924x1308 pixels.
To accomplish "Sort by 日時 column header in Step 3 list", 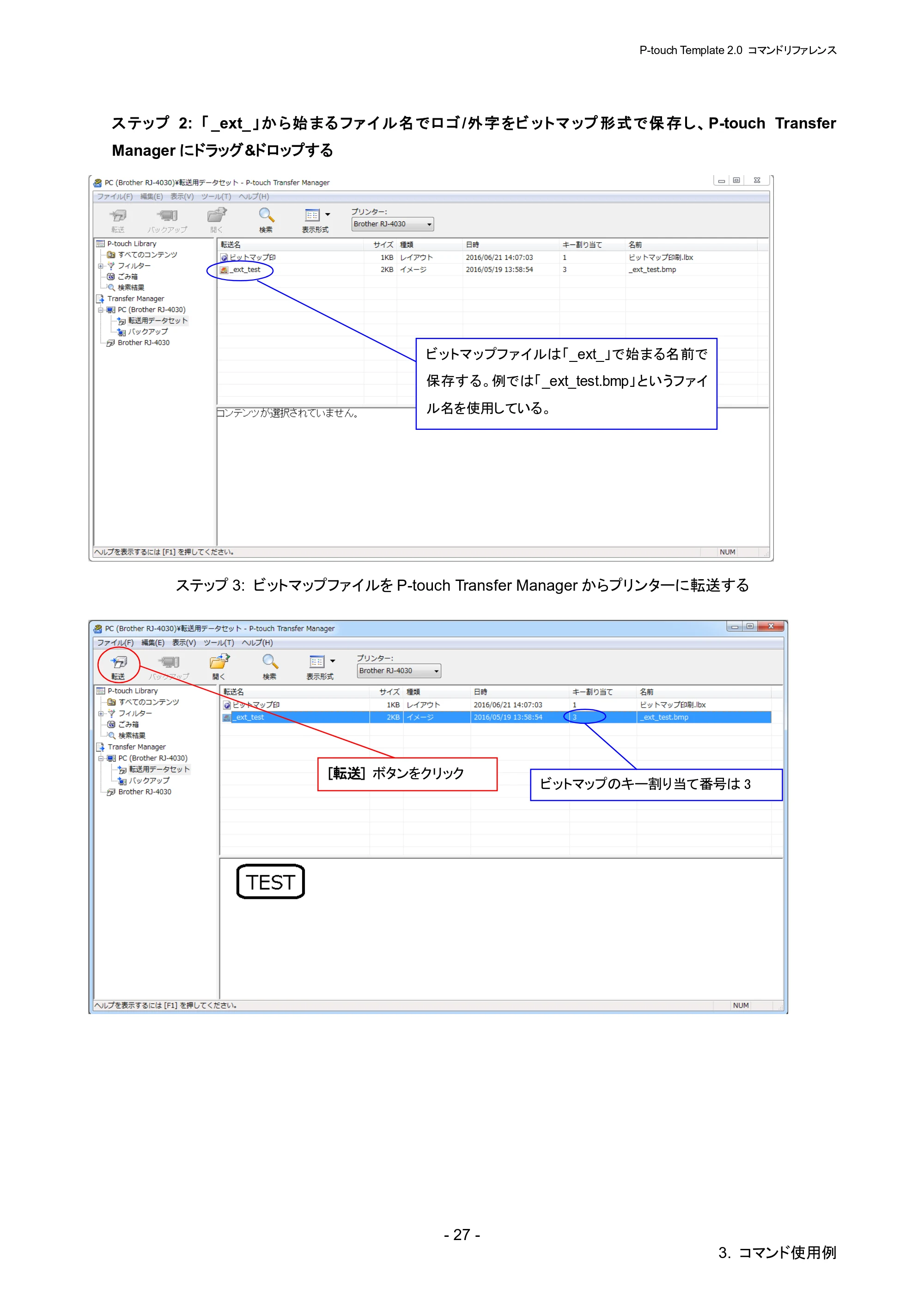I will click(520, 692).
